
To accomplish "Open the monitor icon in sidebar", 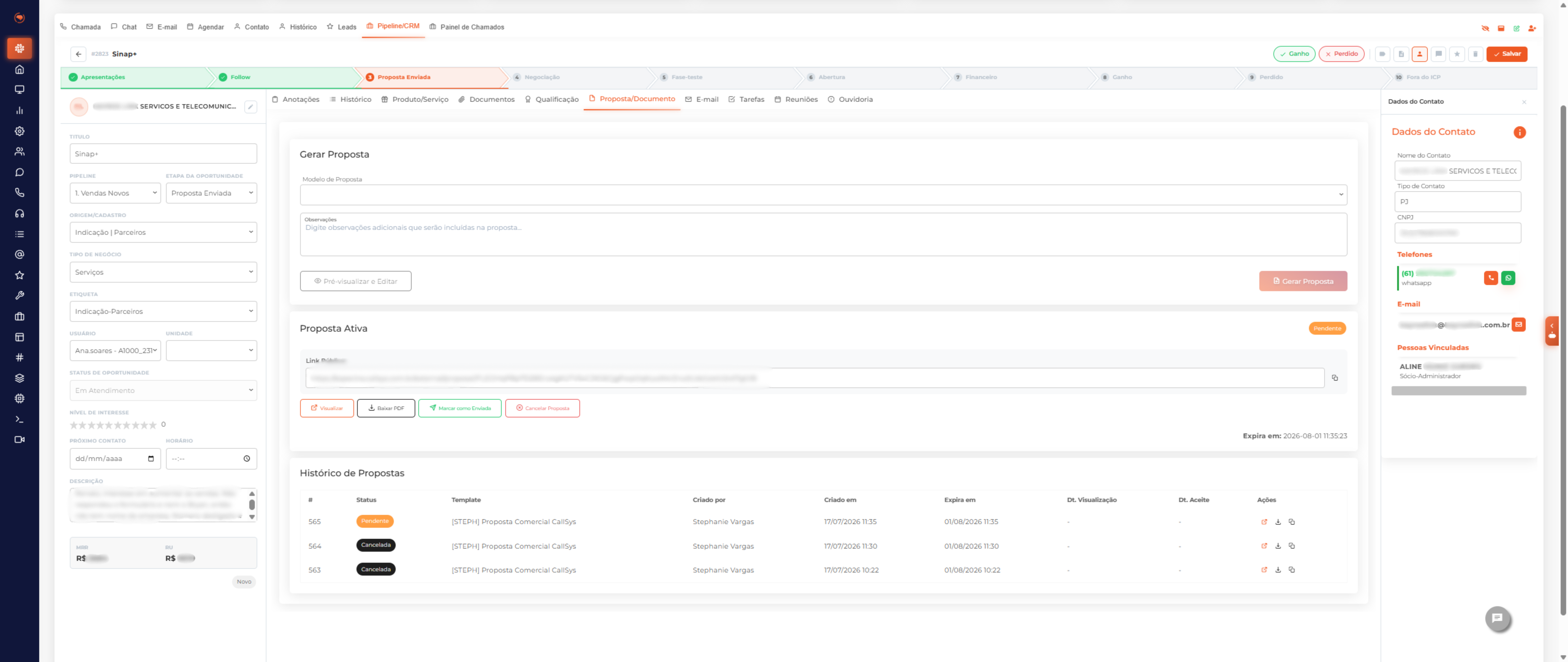I will coord(19,89).
